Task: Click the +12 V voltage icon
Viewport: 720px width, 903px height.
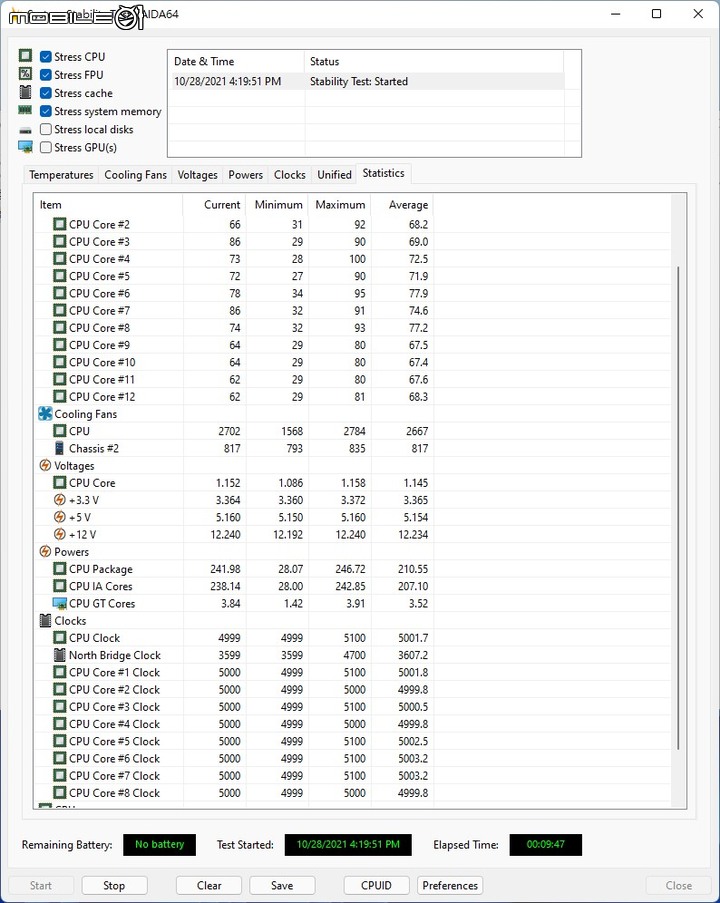Action: pyautogui.click(x=60, y=534)
